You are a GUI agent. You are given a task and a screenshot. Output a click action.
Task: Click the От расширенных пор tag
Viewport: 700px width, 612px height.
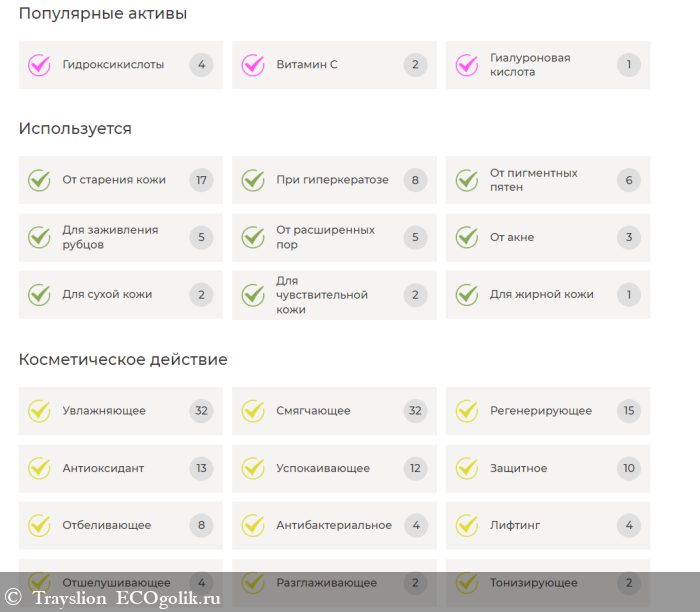pyautogui.click(x=325, y=237)
